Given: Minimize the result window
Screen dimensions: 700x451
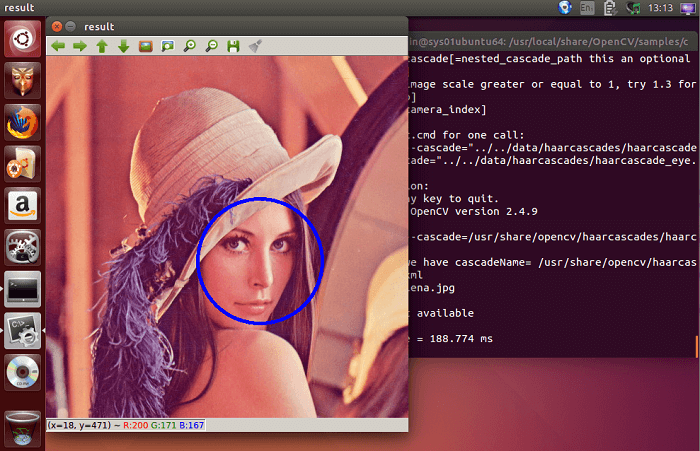Looking at the screenshot, I should click(70, 26).
